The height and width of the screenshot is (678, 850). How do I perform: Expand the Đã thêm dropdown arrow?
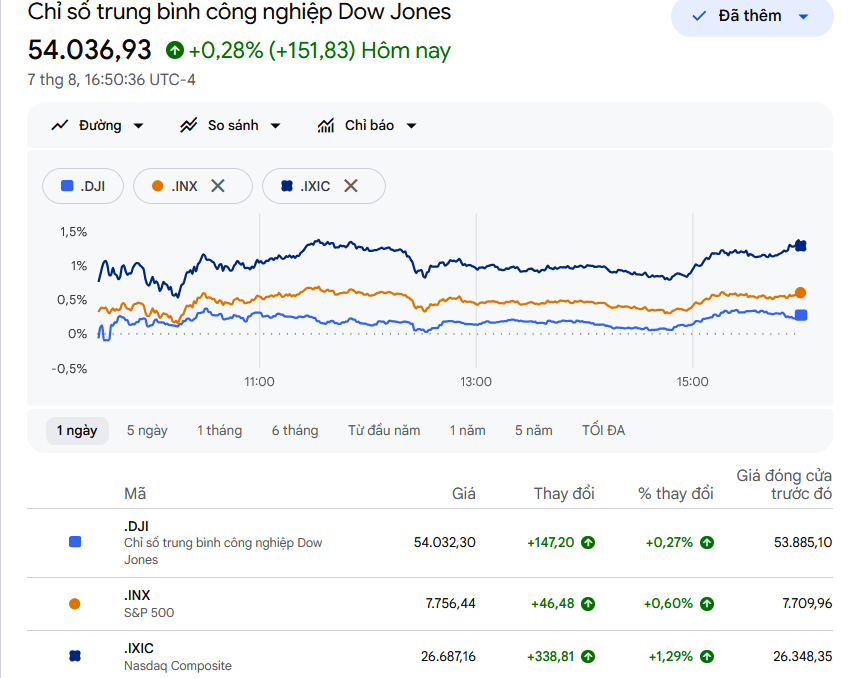[803, 16]
